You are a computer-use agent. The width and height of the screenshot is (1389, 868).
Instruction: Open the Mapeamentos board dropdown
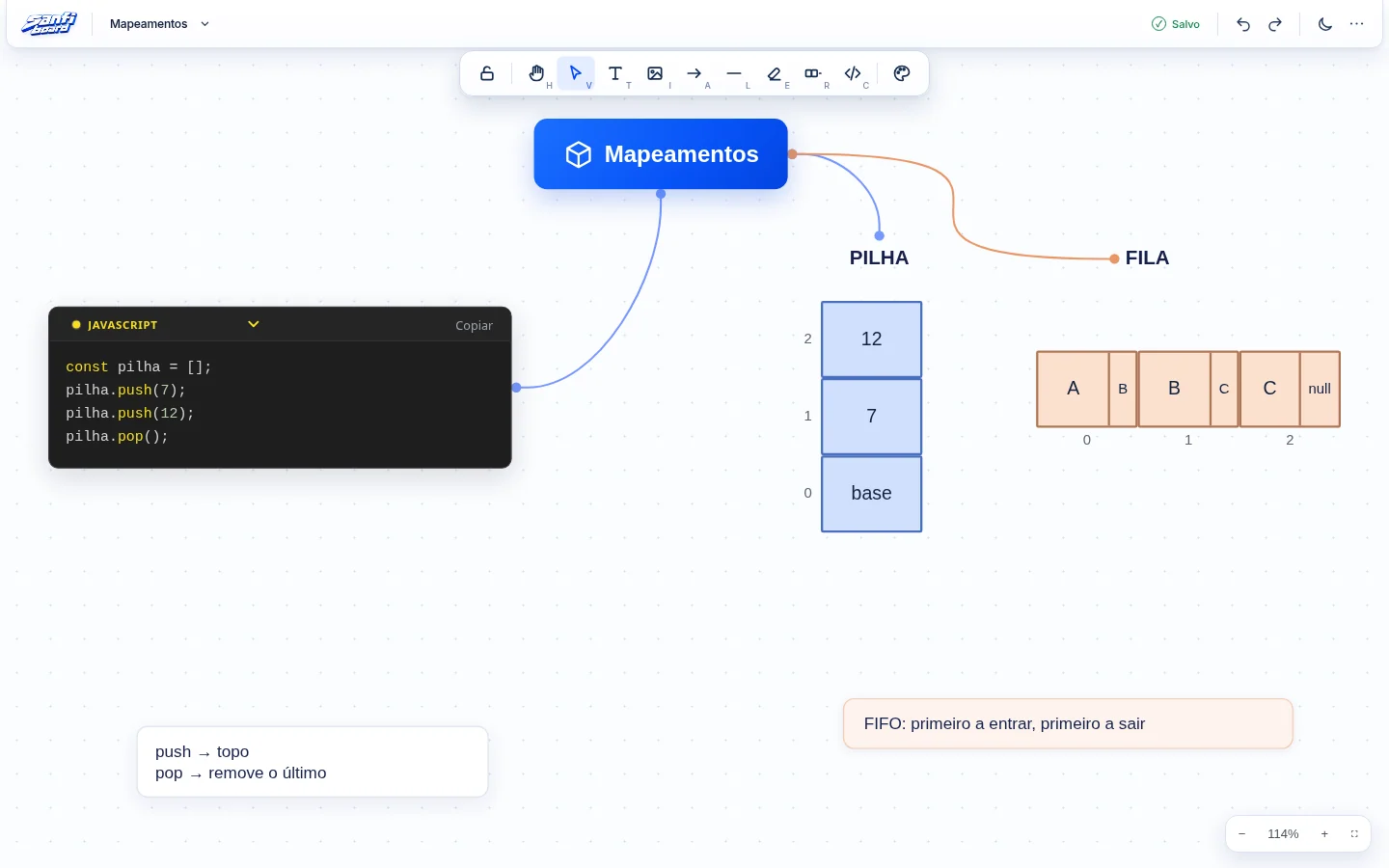tap(159, 24)
